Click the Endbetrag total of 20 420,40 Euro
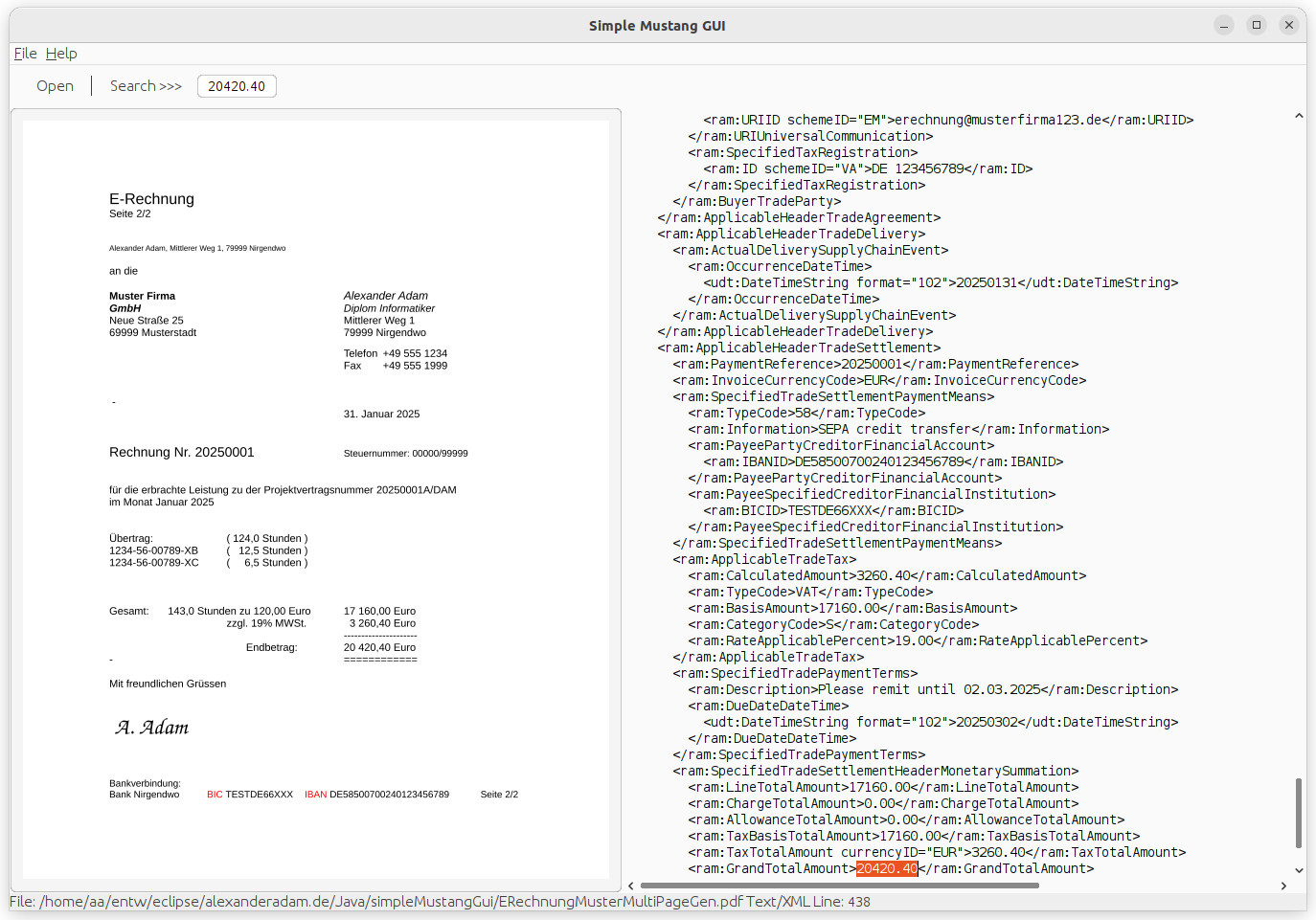This screenshot has height=920, width=1316. (x=379, y=647)
